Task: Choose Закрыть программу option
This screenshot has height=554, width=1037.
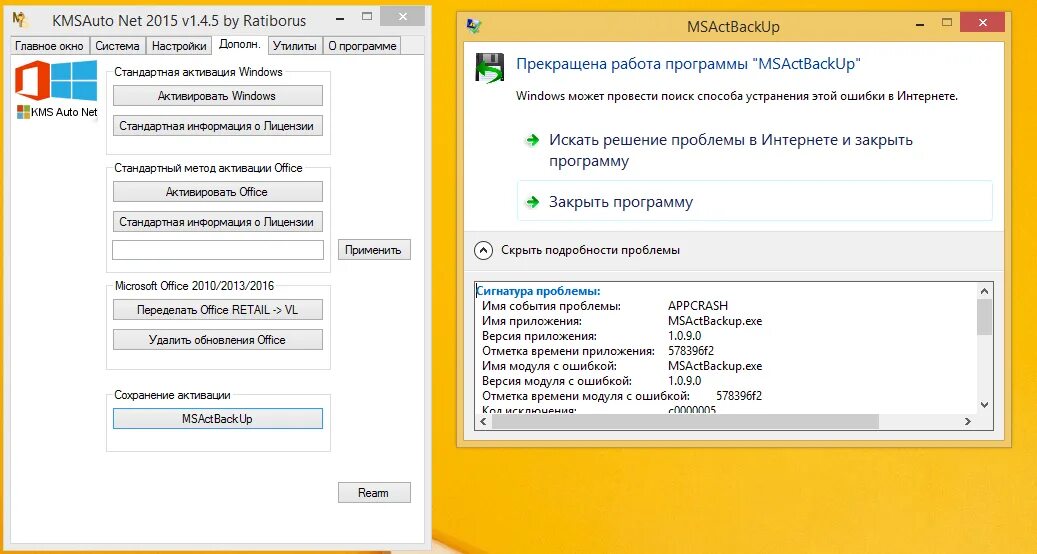Action: (754, 202)
